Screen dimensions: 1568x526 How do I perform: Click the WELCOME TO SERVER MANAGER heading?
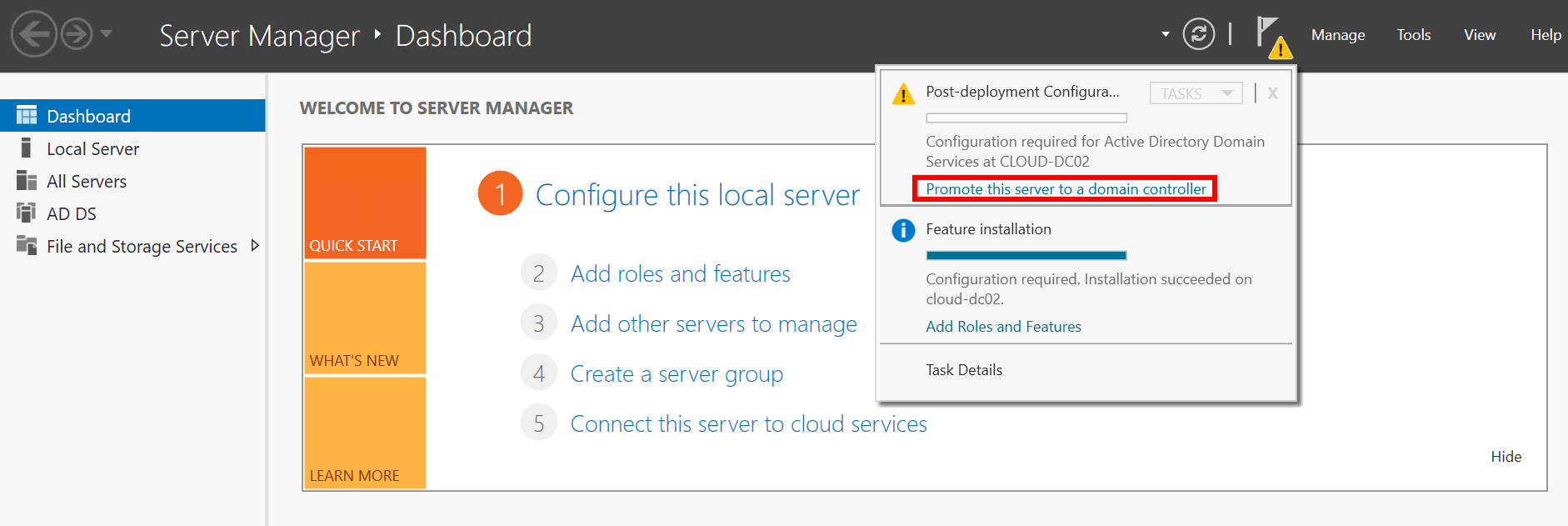(437, 108)
